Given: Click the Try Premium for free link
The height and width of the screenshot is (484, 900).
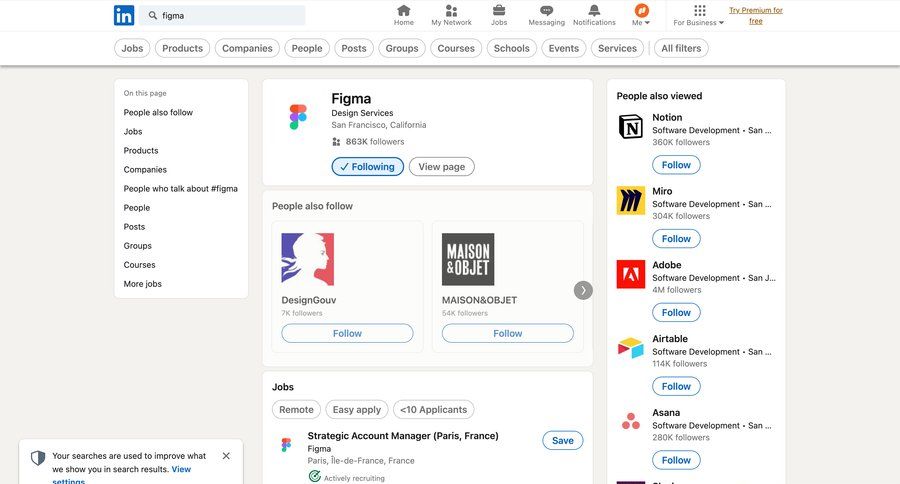Looking at the screenshot, I should [756, 16].
